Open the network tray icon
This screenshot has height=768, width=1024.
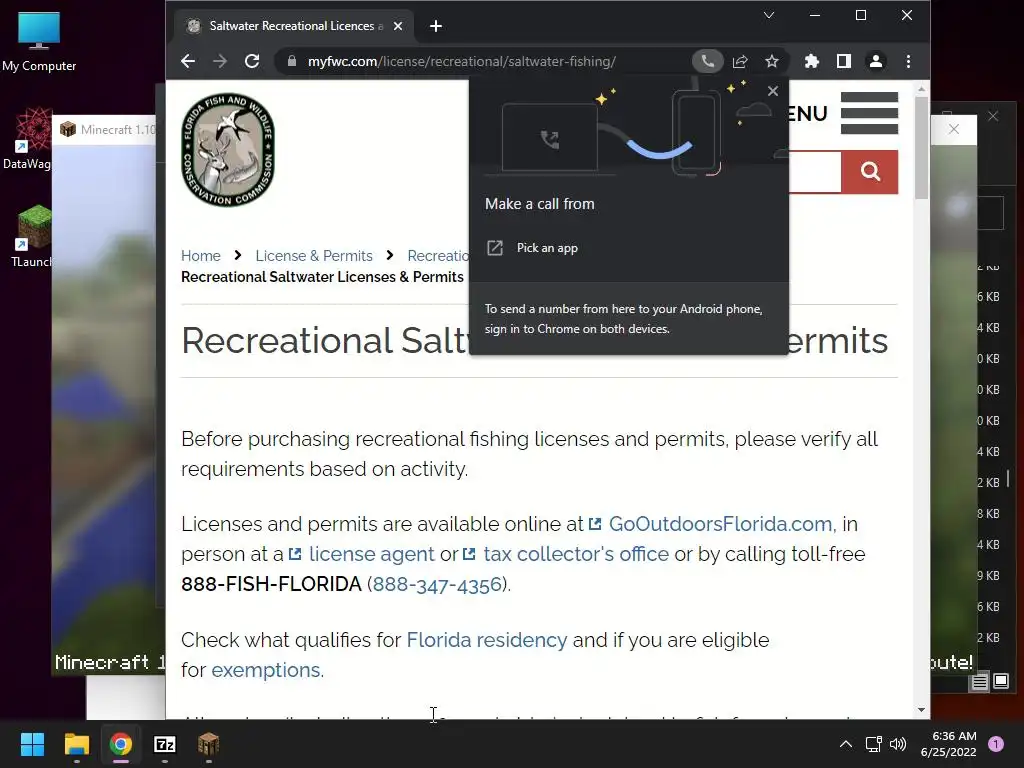873,744
